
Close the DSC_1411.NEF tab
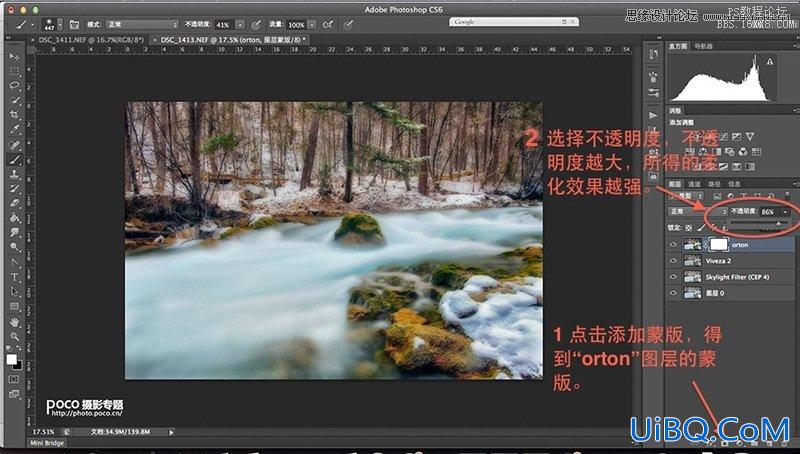coord(33,40)
